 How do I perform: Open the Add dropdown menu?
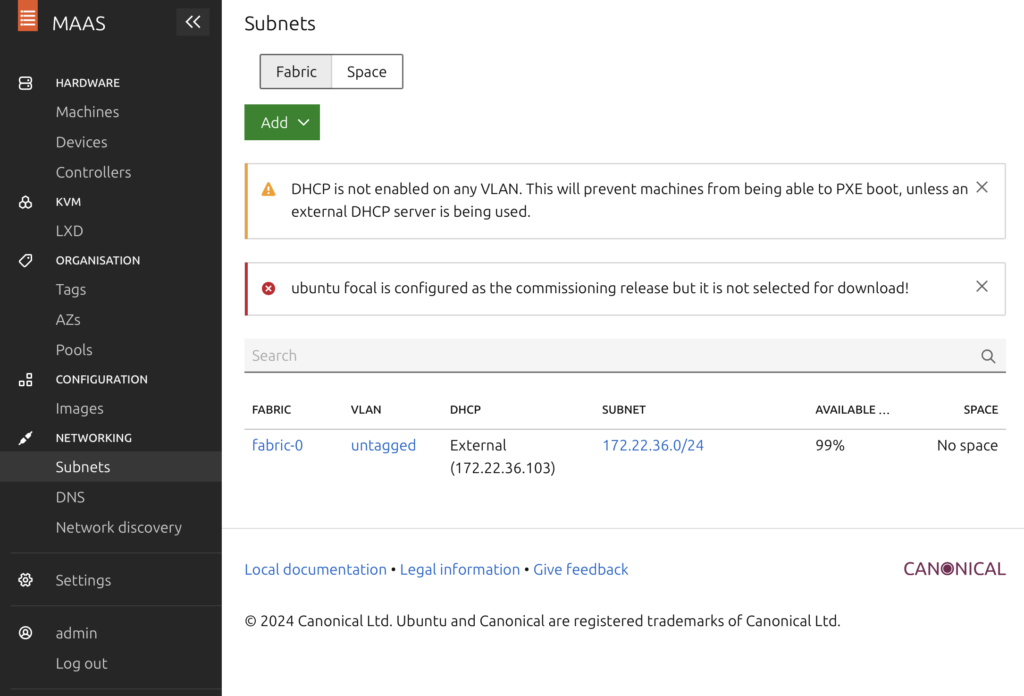click(282, 122)
